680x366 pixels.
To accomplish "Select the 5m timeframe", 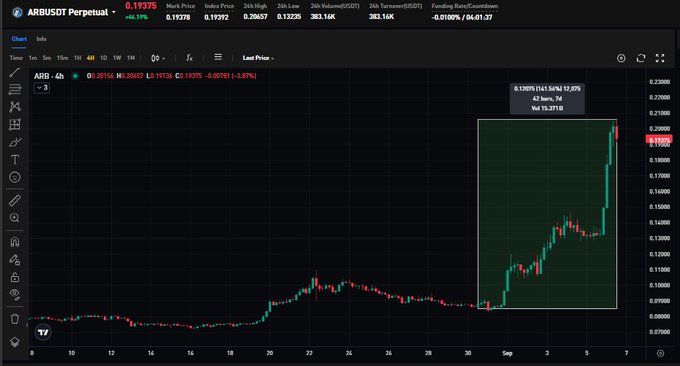I will [x=47, y=58].
